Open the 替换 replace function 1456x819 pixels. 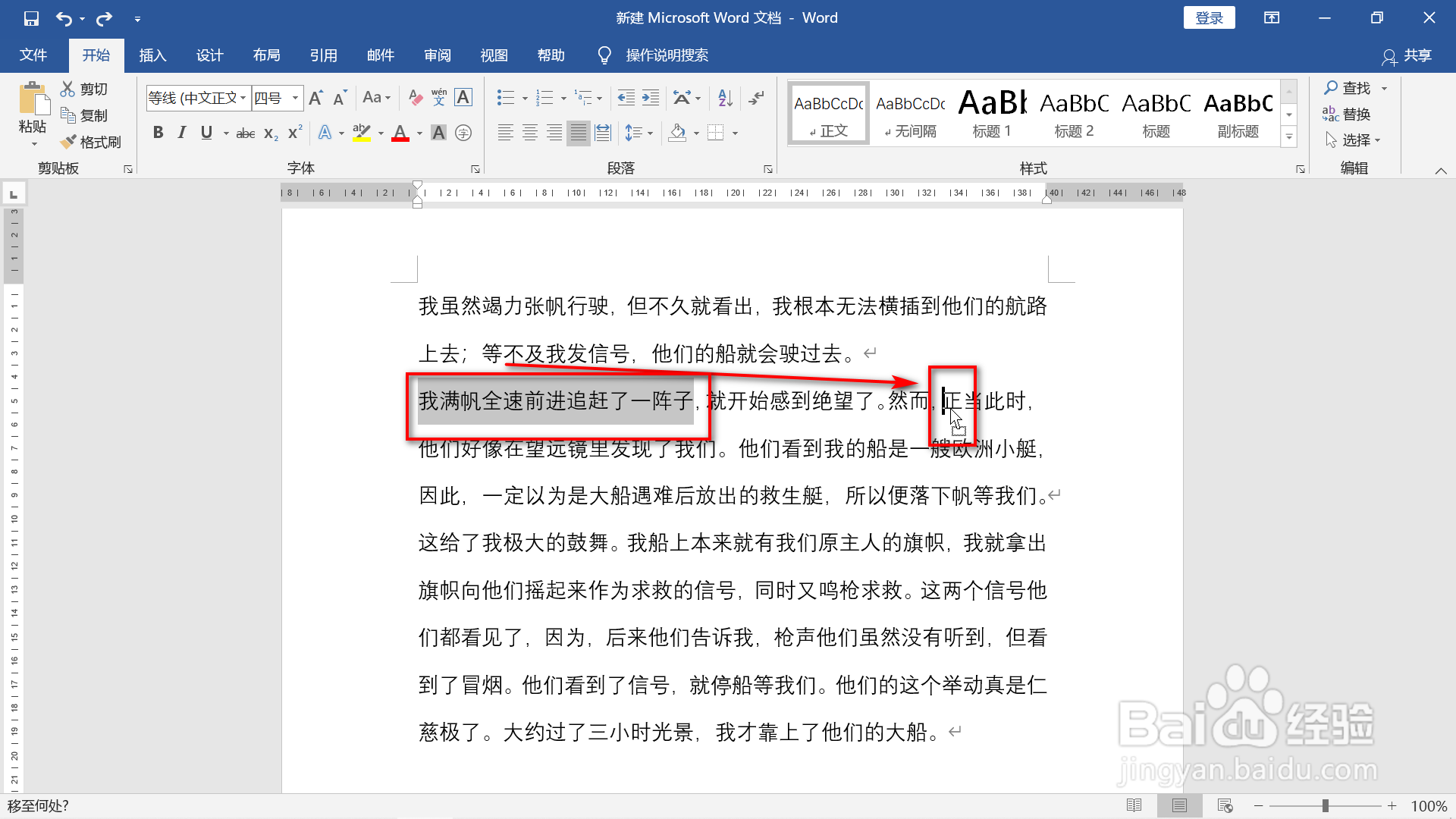1356,114
